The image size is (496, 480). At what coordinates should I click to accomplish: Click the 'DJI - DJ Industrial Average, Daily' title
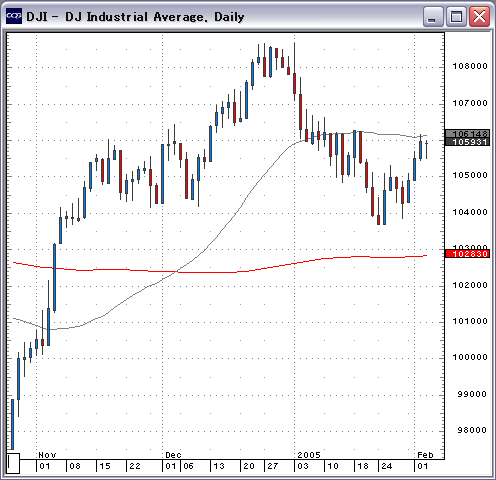[x=135, y=17]
